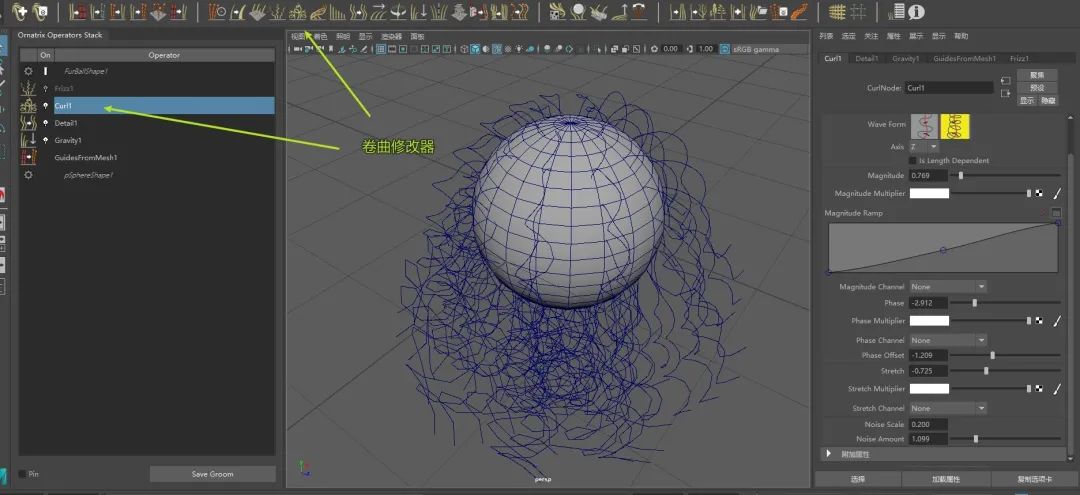
Task: Click the add hair icon with plus sign
Action: pyautogui.click(x=19, y=12)
